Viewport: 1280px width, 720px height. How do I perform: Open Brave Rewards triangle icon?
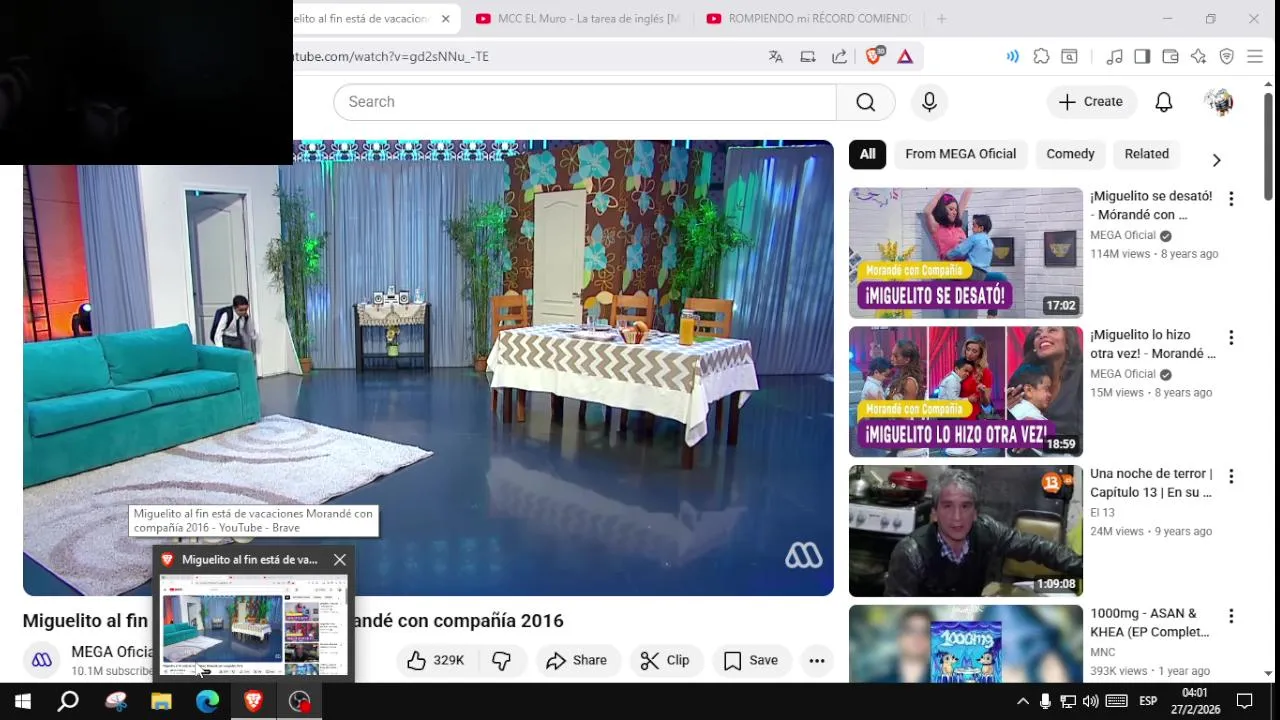905,57
